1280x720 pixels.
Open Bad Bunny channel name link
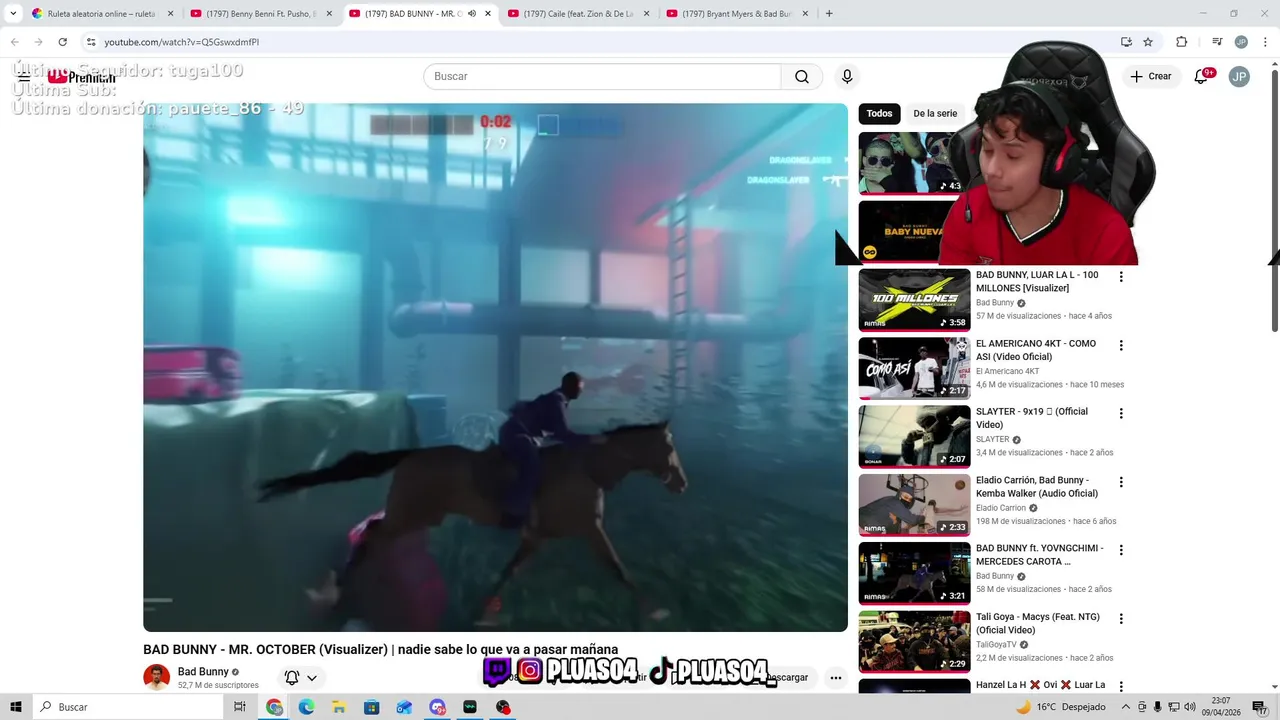tap(203, 672)
